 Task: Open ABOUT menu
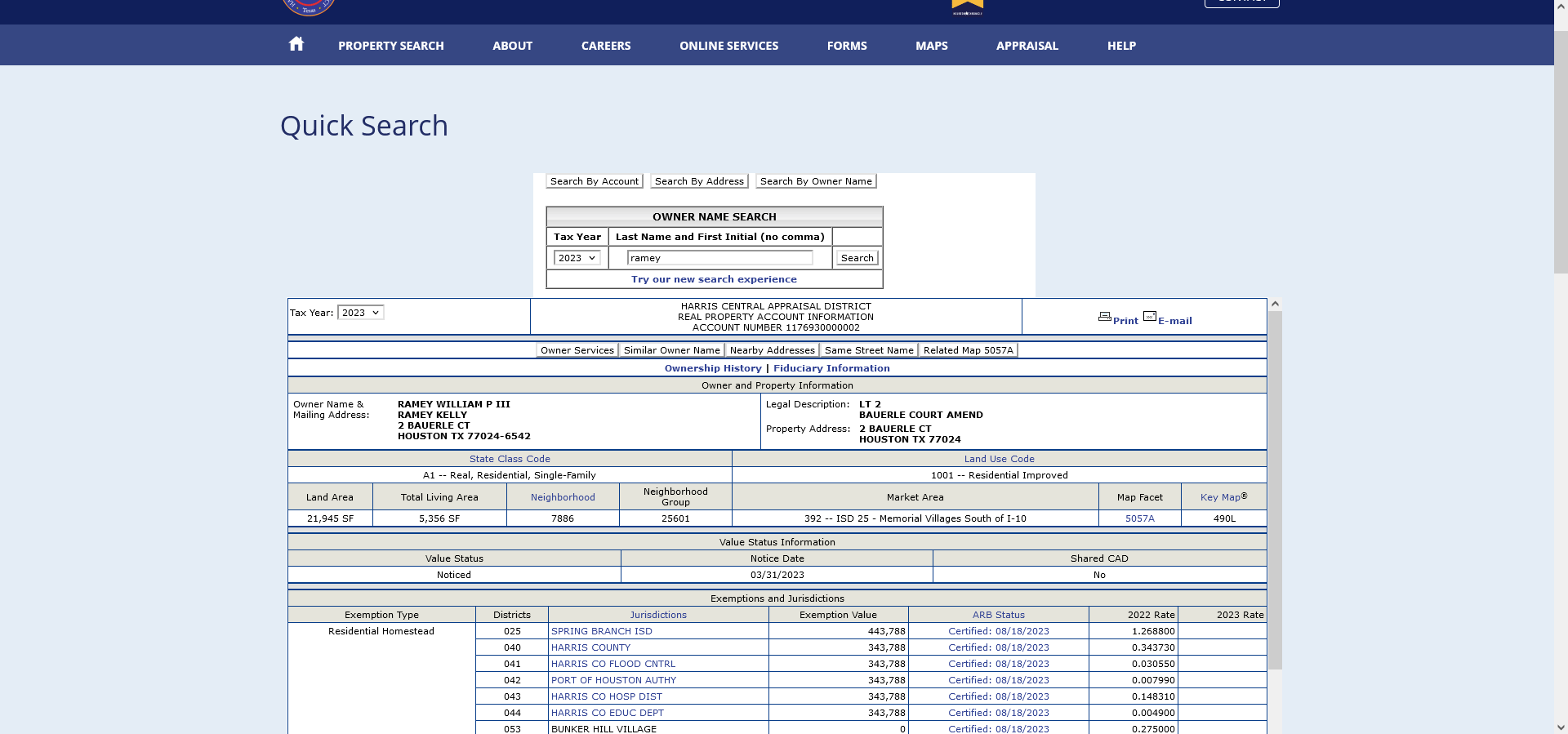coord(512,46)
